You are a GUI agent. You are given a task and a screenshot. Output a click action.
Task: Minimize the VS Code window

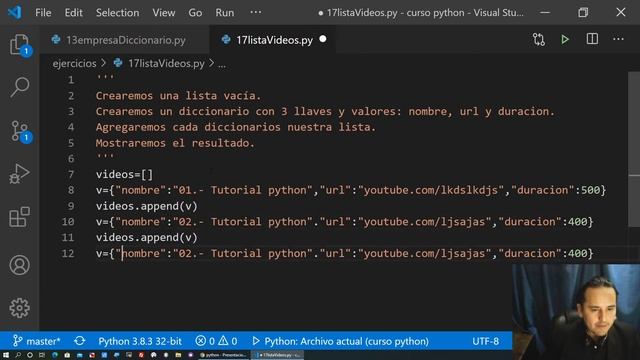point(545,12)
